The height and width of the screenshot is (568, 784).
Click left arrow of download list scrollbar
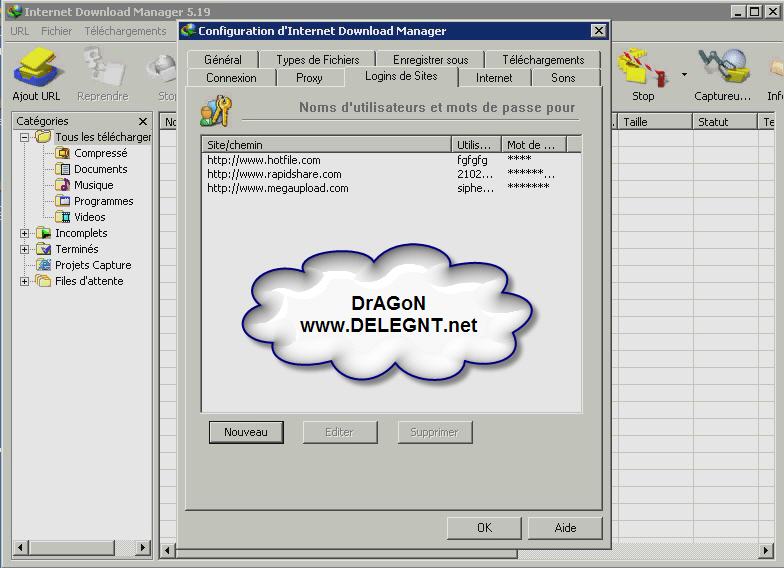coord(168,551)
